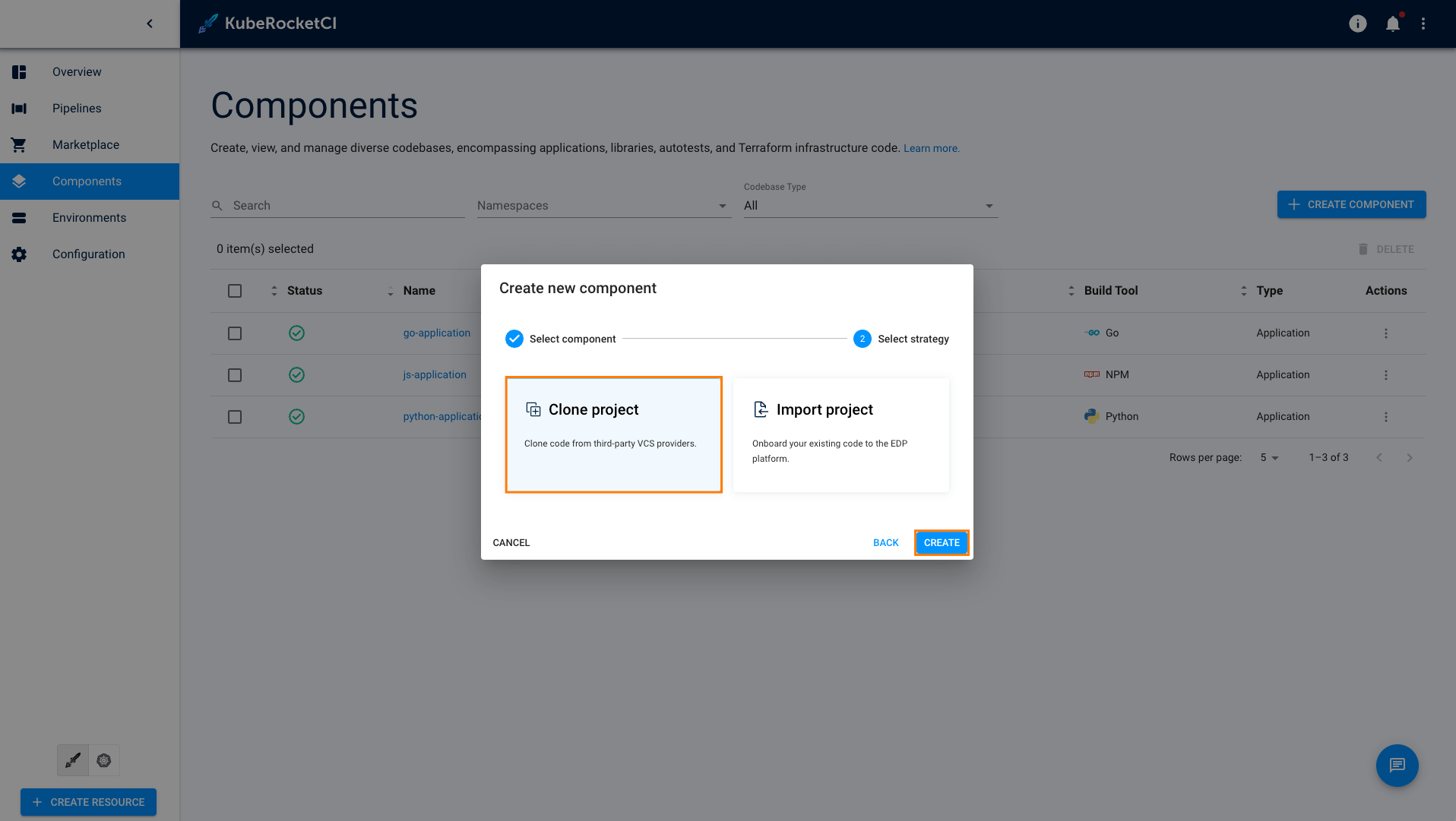1456x821 pixels.
Task: Open the notifications bell with unread indicator
Action: point(1393,24)
